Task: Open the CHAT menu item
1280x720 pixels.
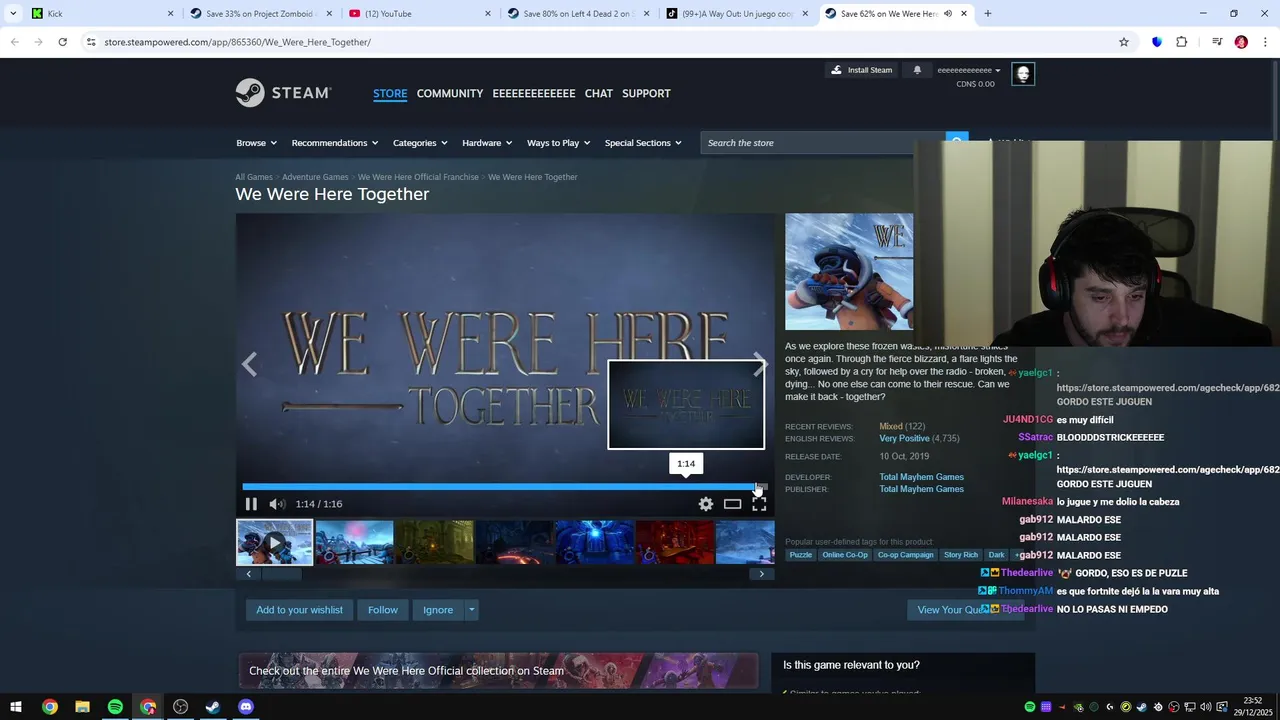Action: point(599,93)
